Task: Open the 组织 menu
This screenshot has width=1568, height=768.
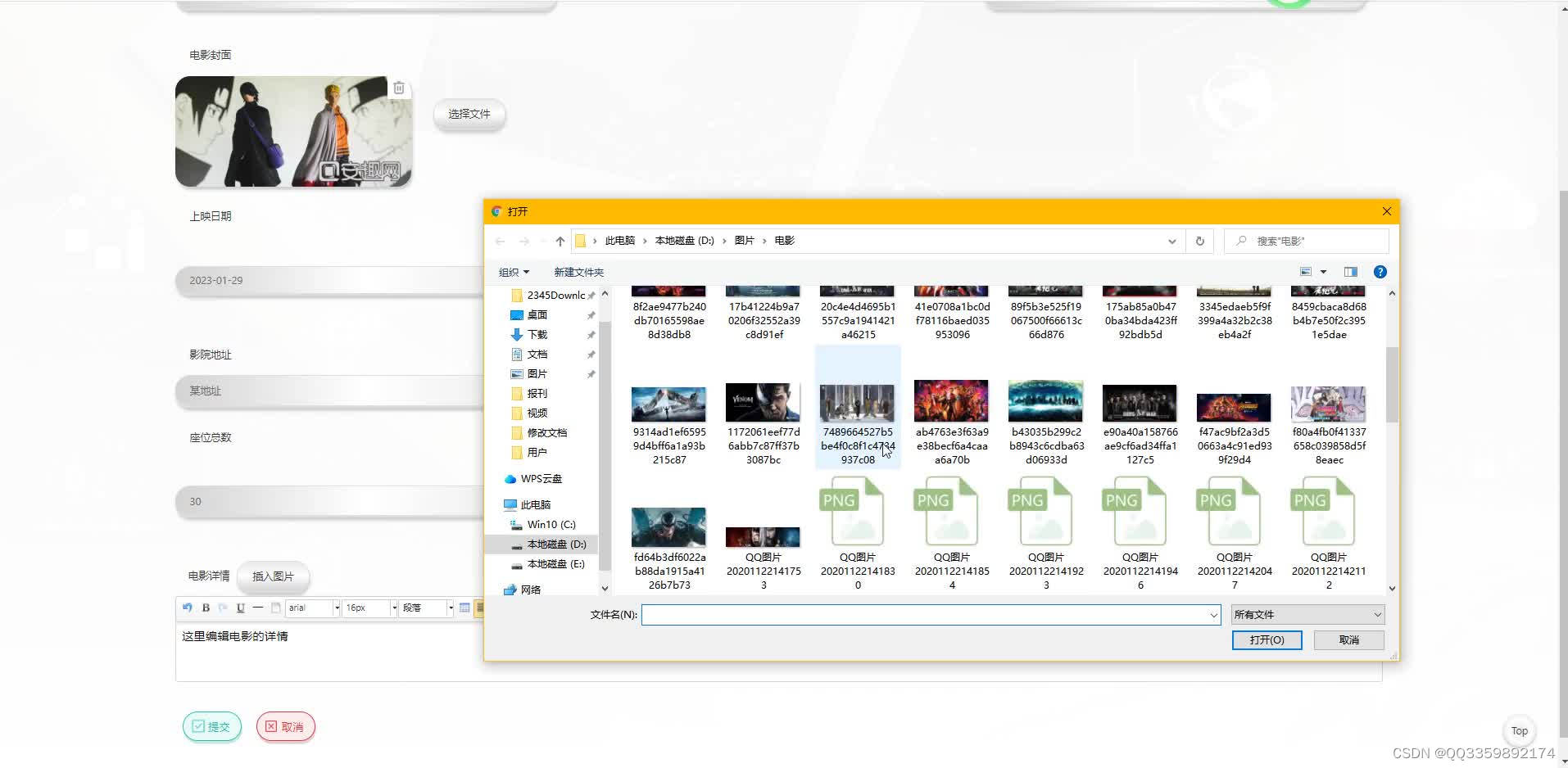Action: 514,272
